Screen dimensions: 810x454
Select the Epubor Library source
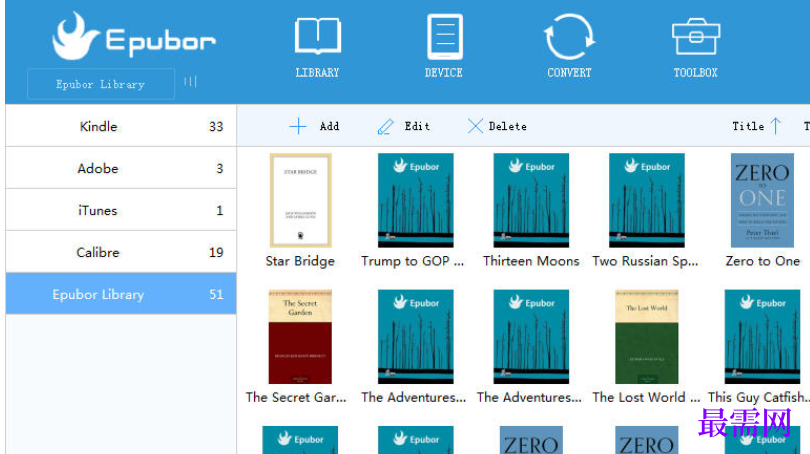[121, 294]
